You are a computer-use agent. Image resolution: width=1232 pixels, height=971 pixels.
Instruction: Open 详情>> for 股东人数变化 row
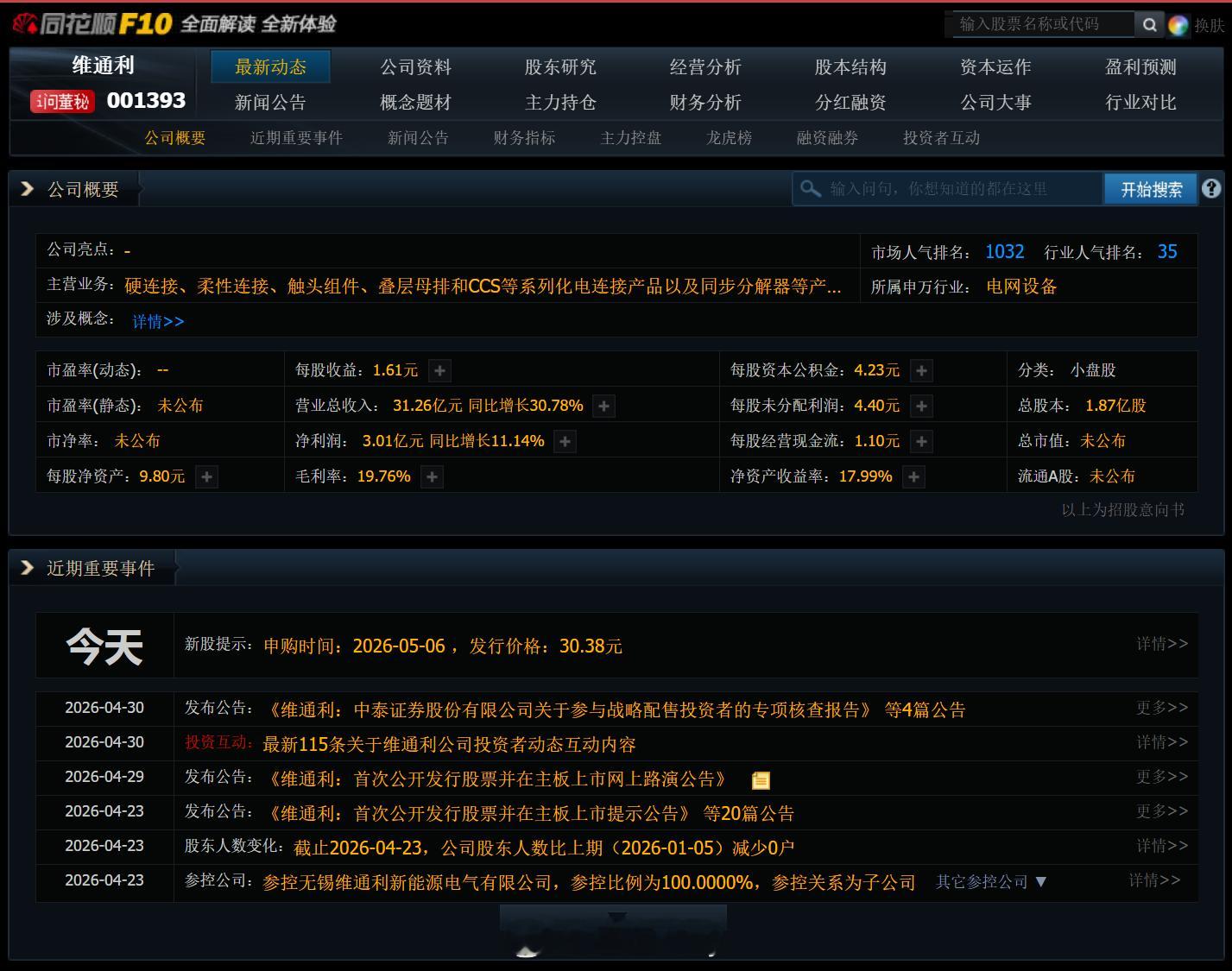point(1162,846)
